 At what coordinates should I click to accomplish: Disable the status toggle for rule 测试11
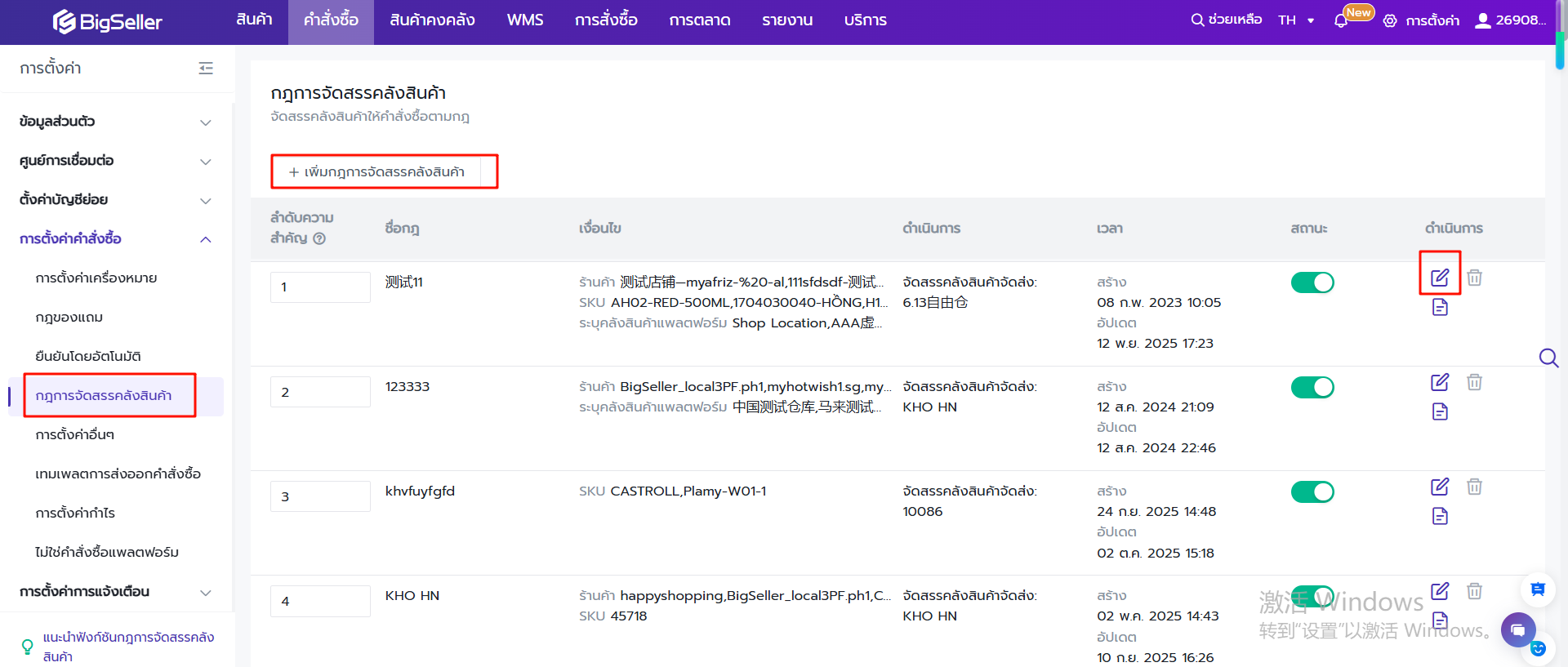(x=1312, y=282)
